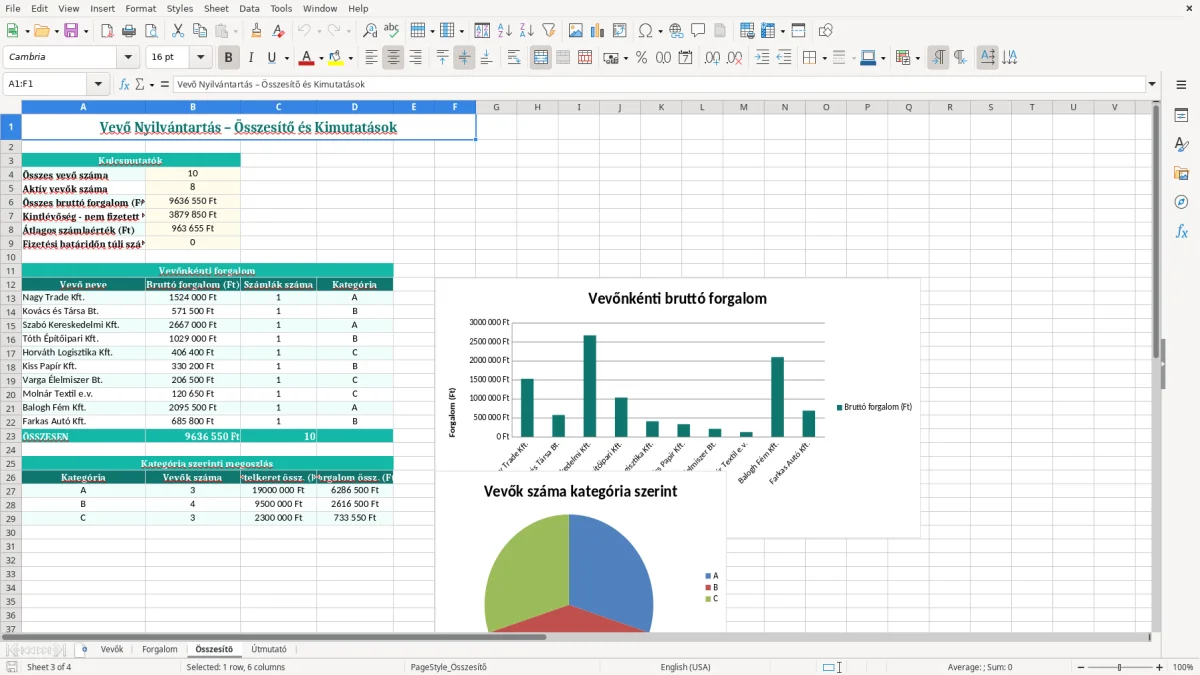Click Insert Chart icon
The width and height of the screenshot is (1200, 675).
(598, 31)
